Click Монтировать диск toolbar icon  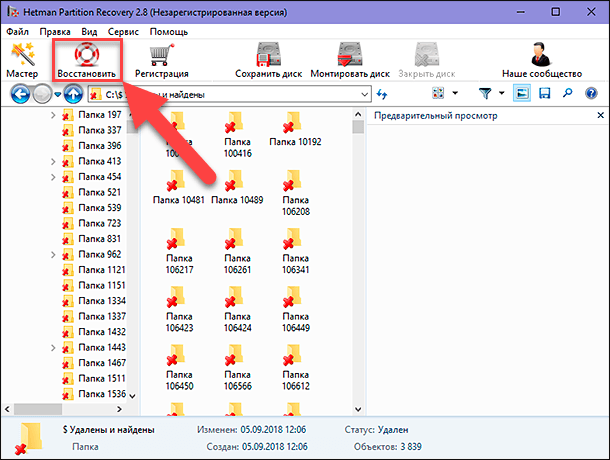350,60
